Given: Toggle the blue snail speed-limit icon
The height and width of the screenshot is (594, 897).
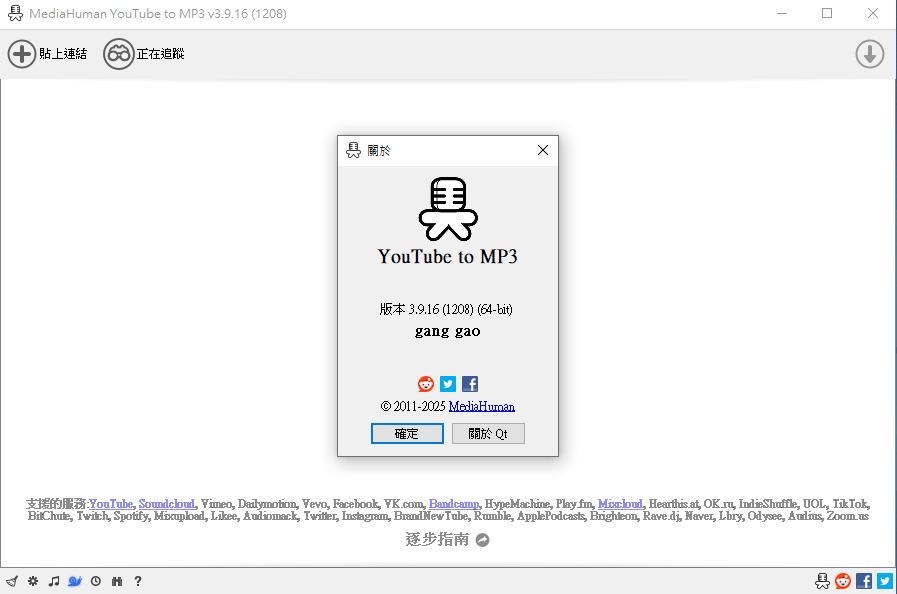Looking at the screenshot, I should [x=75, y=581].
